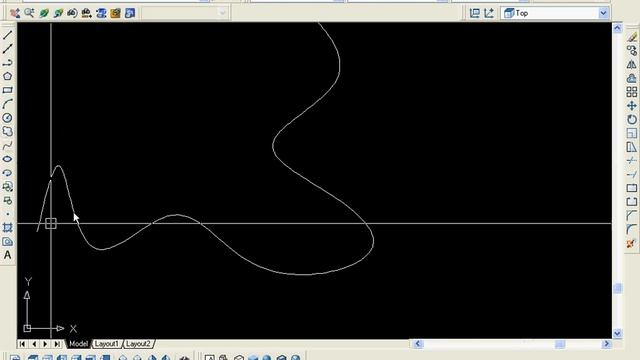Image resolution: width=640 pixels, height=360 pixels.
Task: Click the horizontal scrollbar thumb
Action: click(560, 344)
